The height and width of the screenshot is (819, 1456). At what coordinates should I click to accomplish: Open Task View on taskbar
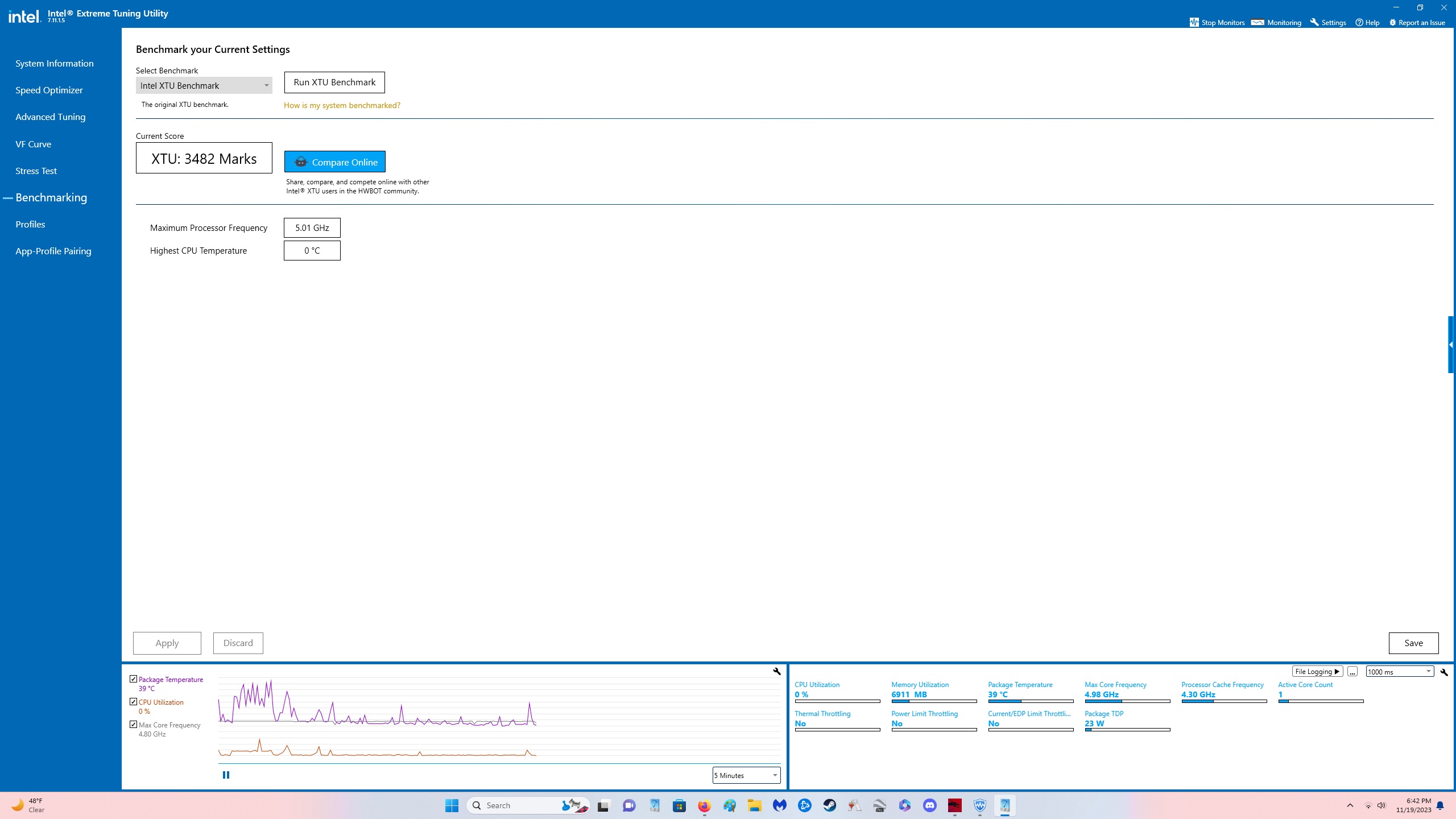(x=603, y=805)
